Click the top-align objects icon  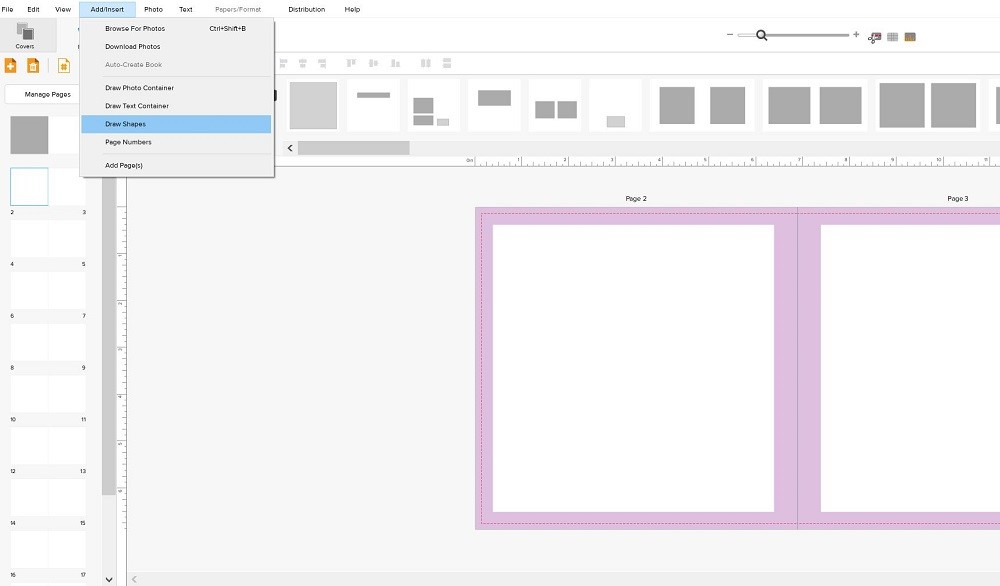(350, 62)
